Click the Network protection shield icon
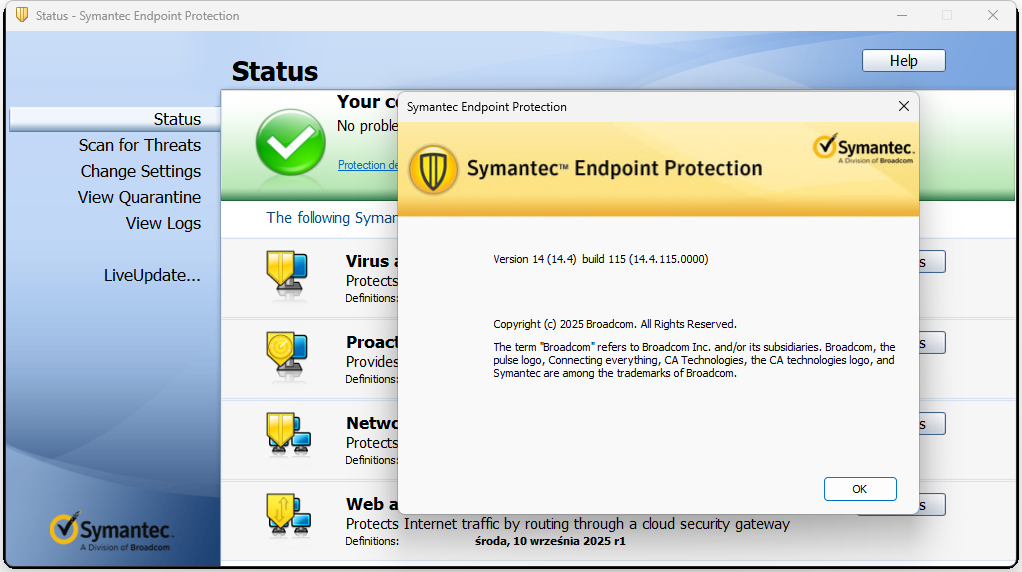This screenshot has height=572, width=1022. click(x=288, y=435)
